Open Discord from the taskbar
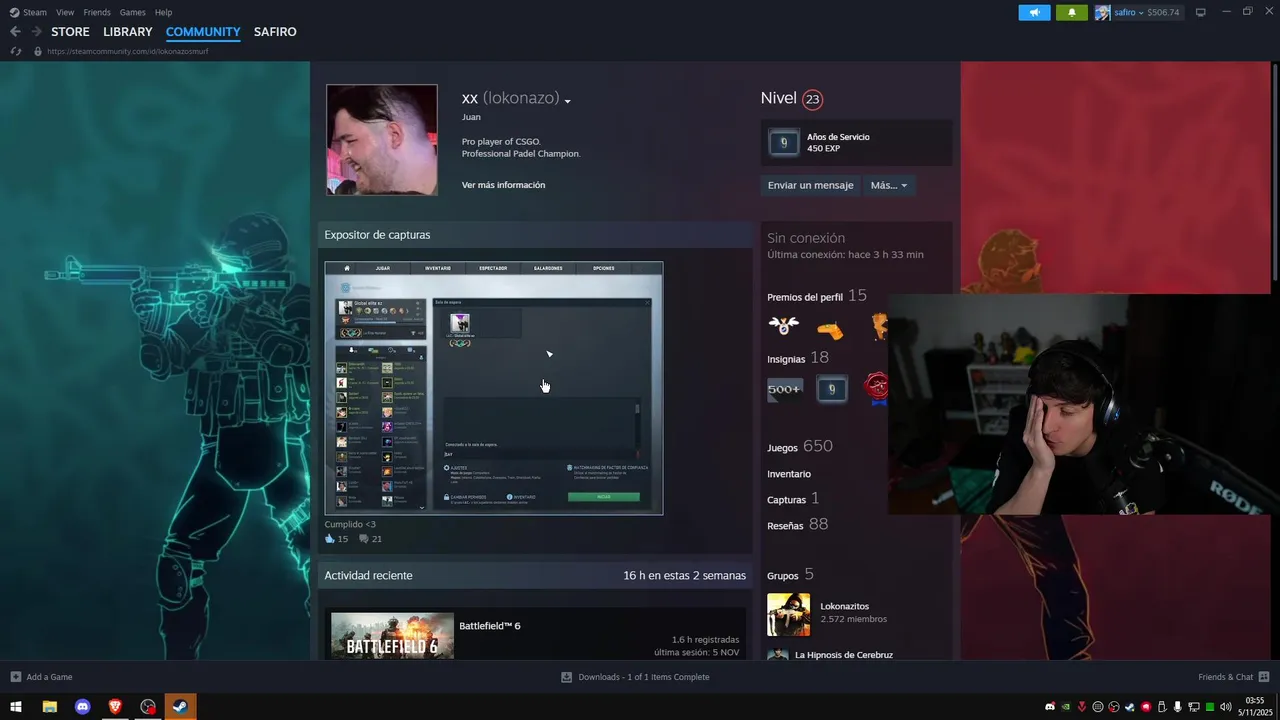1280x720 pixels. point(82,707)
